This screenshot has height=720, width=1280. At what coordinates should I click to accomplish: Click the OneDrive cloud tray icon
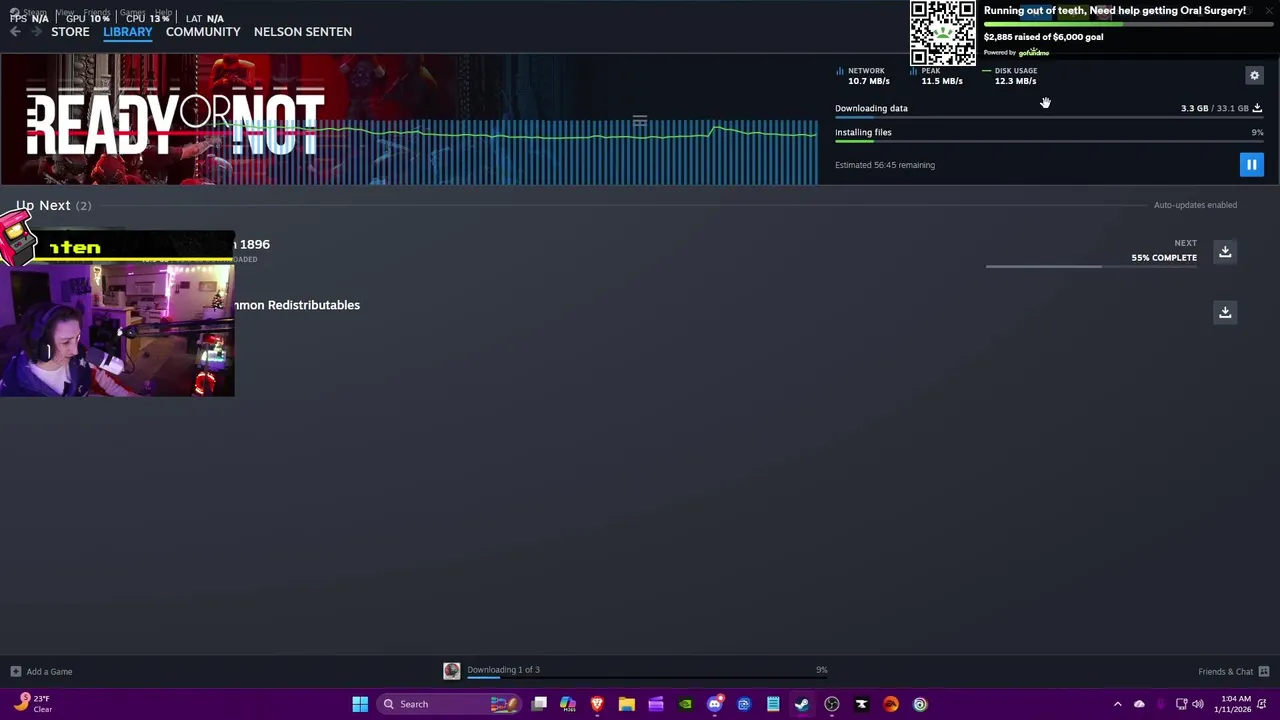pos(1139,704)
